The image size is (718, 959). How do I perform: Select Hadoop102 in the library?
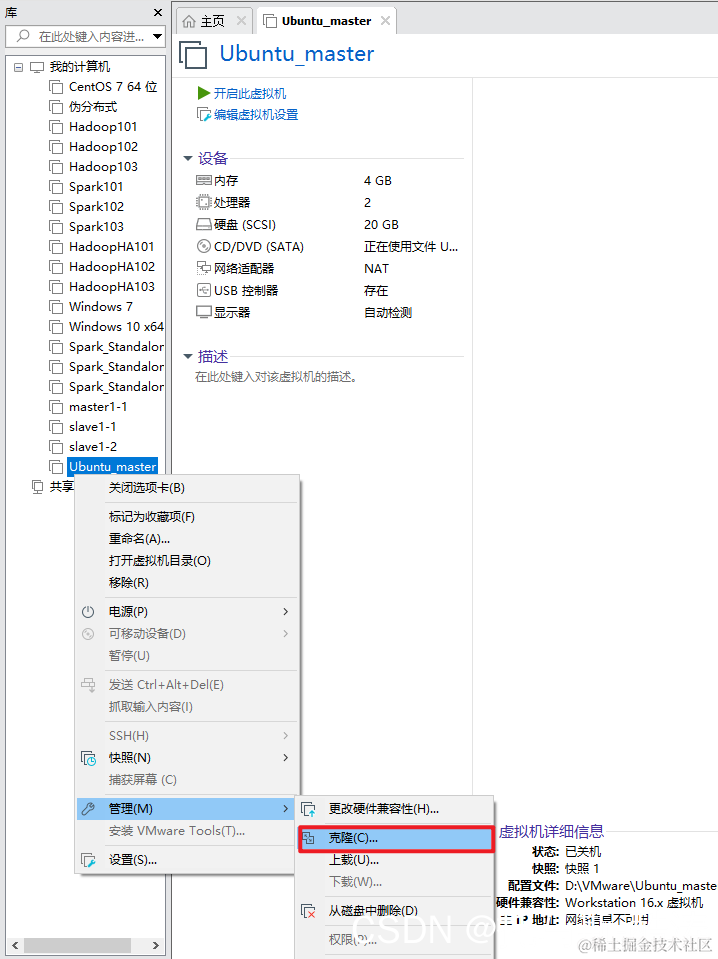coord(103,147)
